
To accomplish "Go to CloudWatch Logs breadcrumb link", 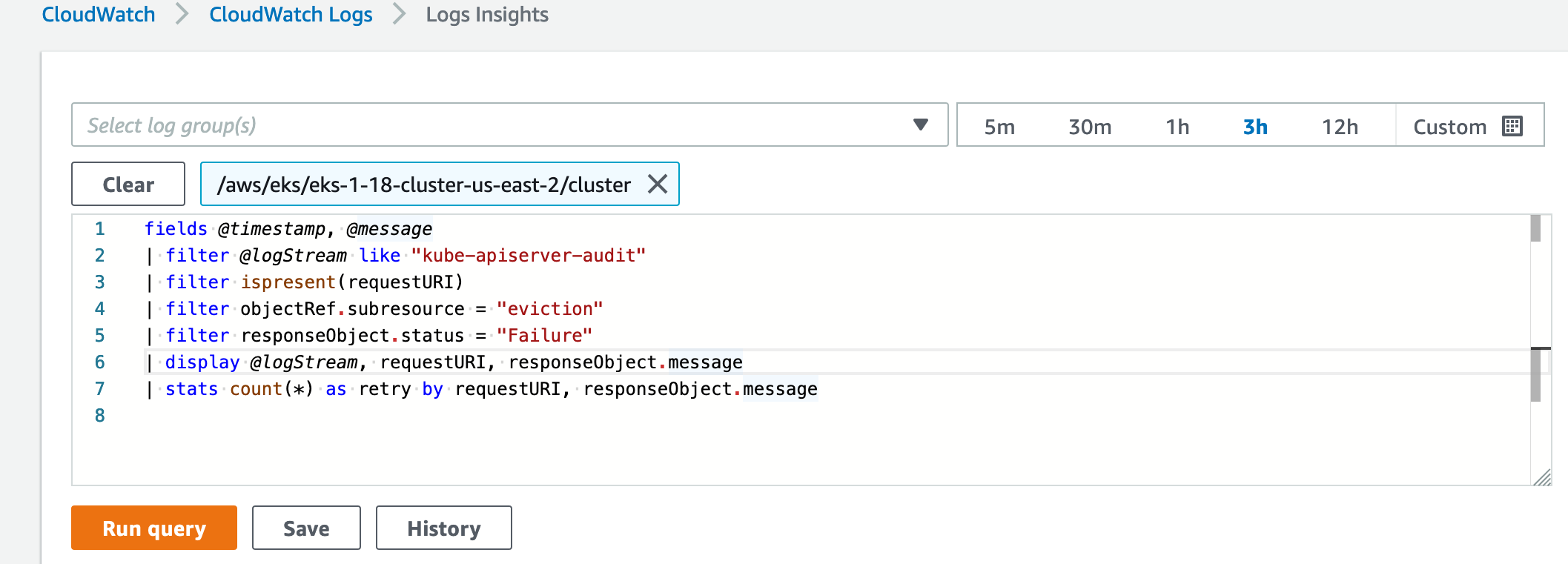I will click(x=291, y=14).
